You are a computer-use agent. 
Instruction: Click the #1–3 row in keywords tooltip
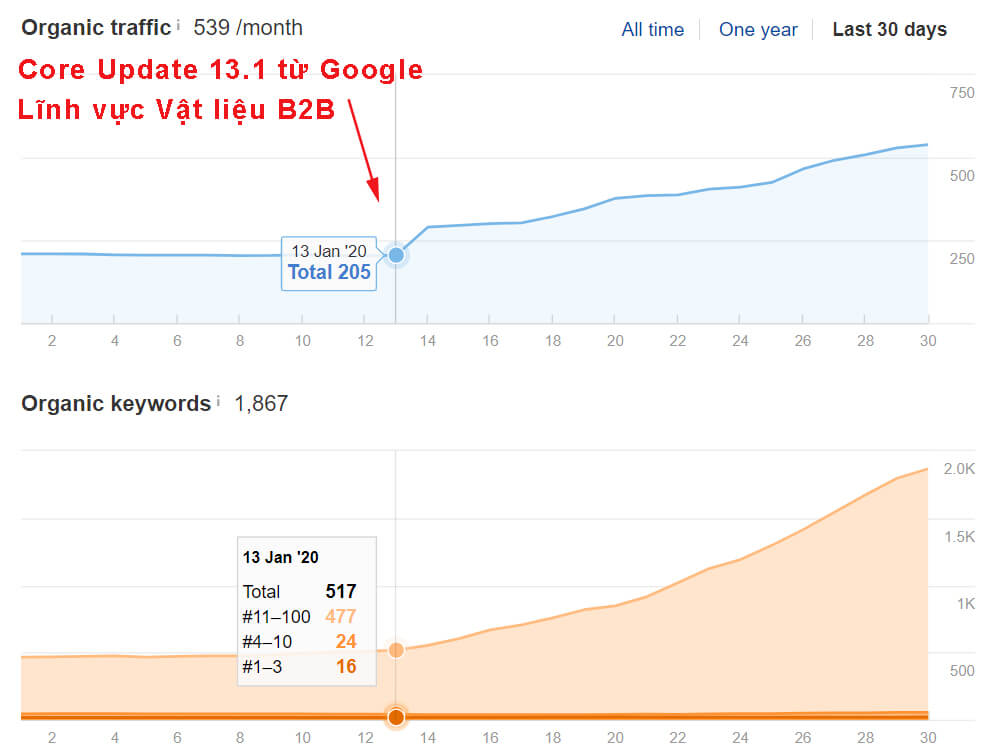coord(300,666)
